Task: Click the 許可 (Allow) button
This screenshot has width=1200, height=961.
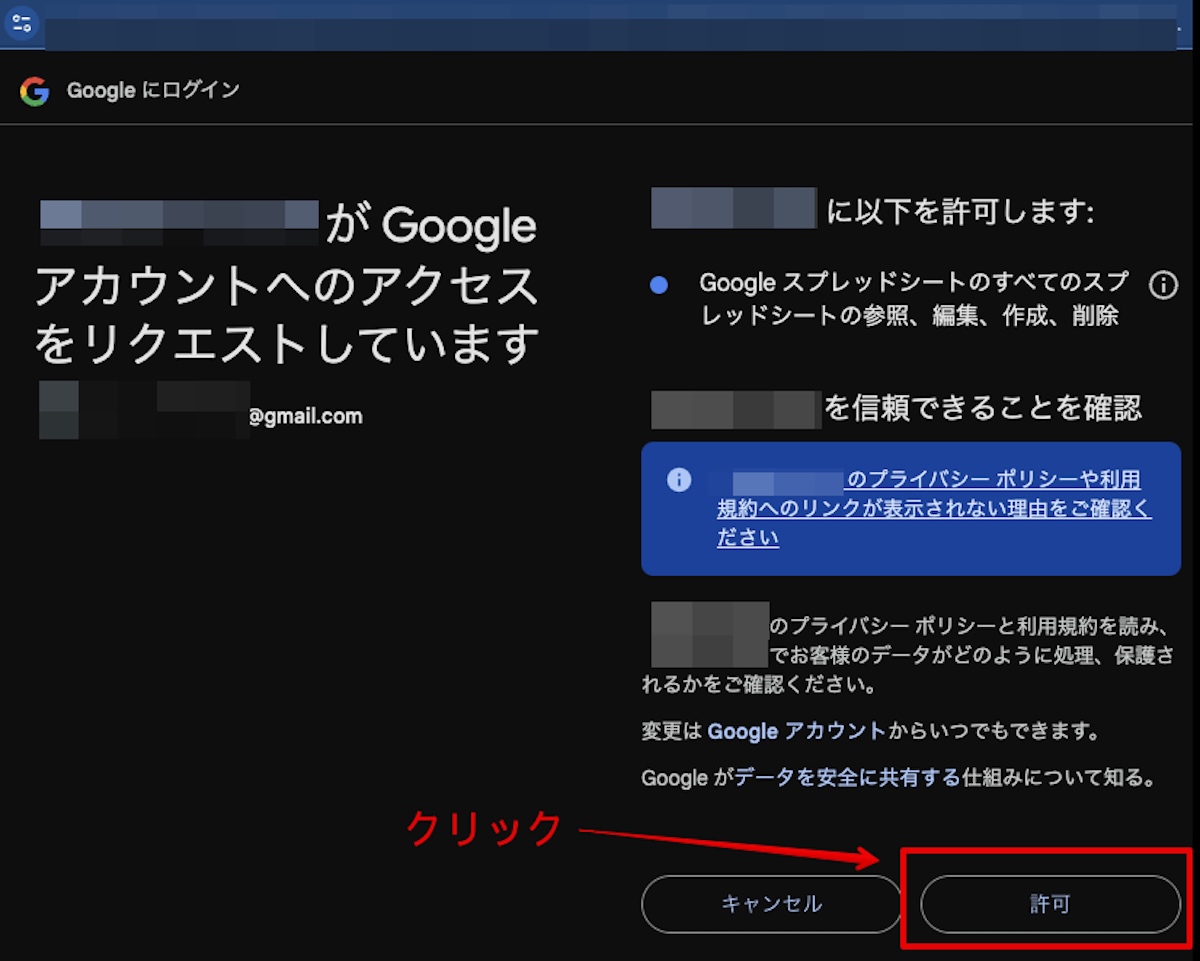Action: 1050,904
